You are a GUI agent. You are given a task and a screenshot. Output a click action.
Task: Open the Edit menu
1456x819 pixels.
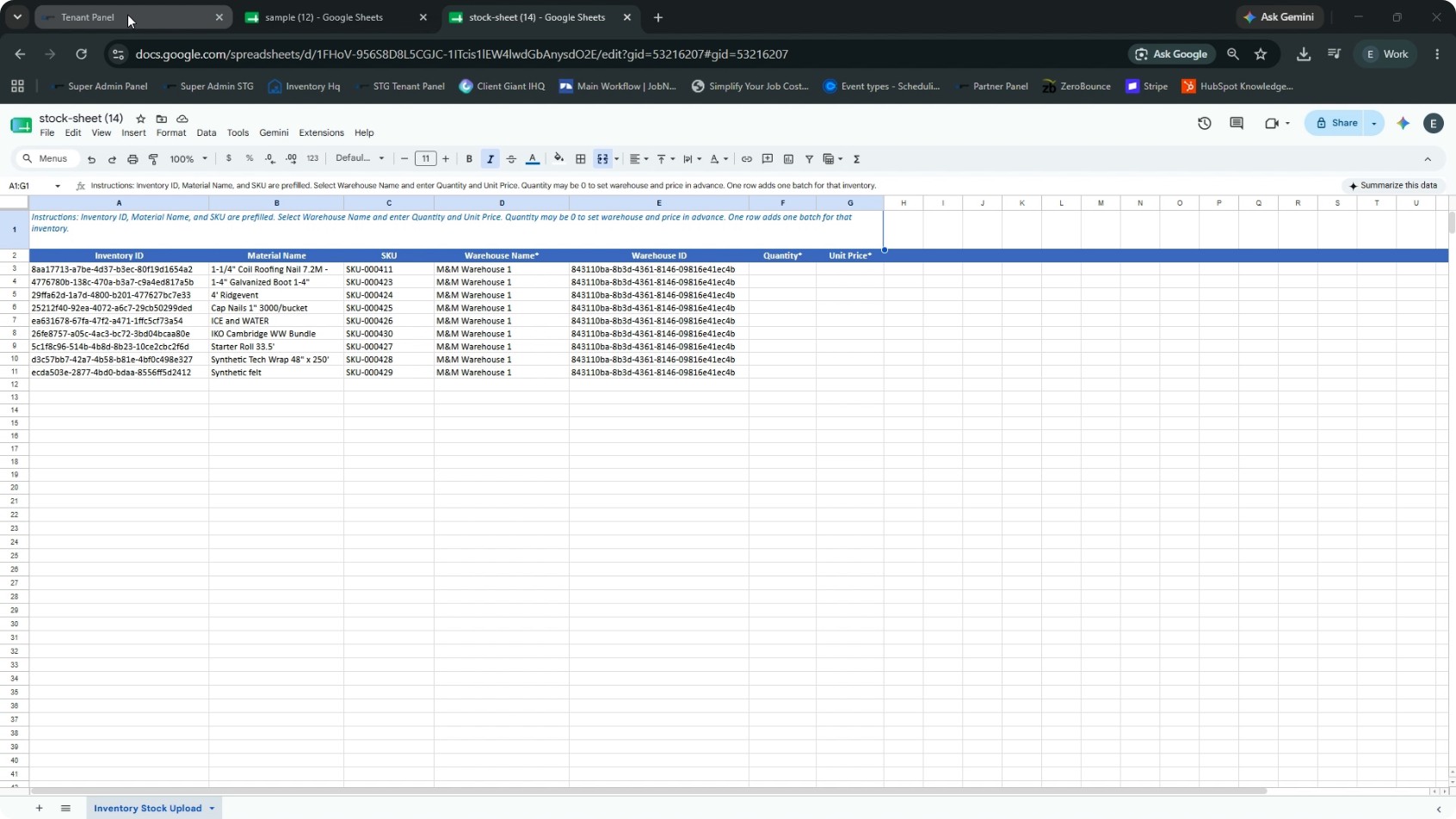click(x=73, y=133)
